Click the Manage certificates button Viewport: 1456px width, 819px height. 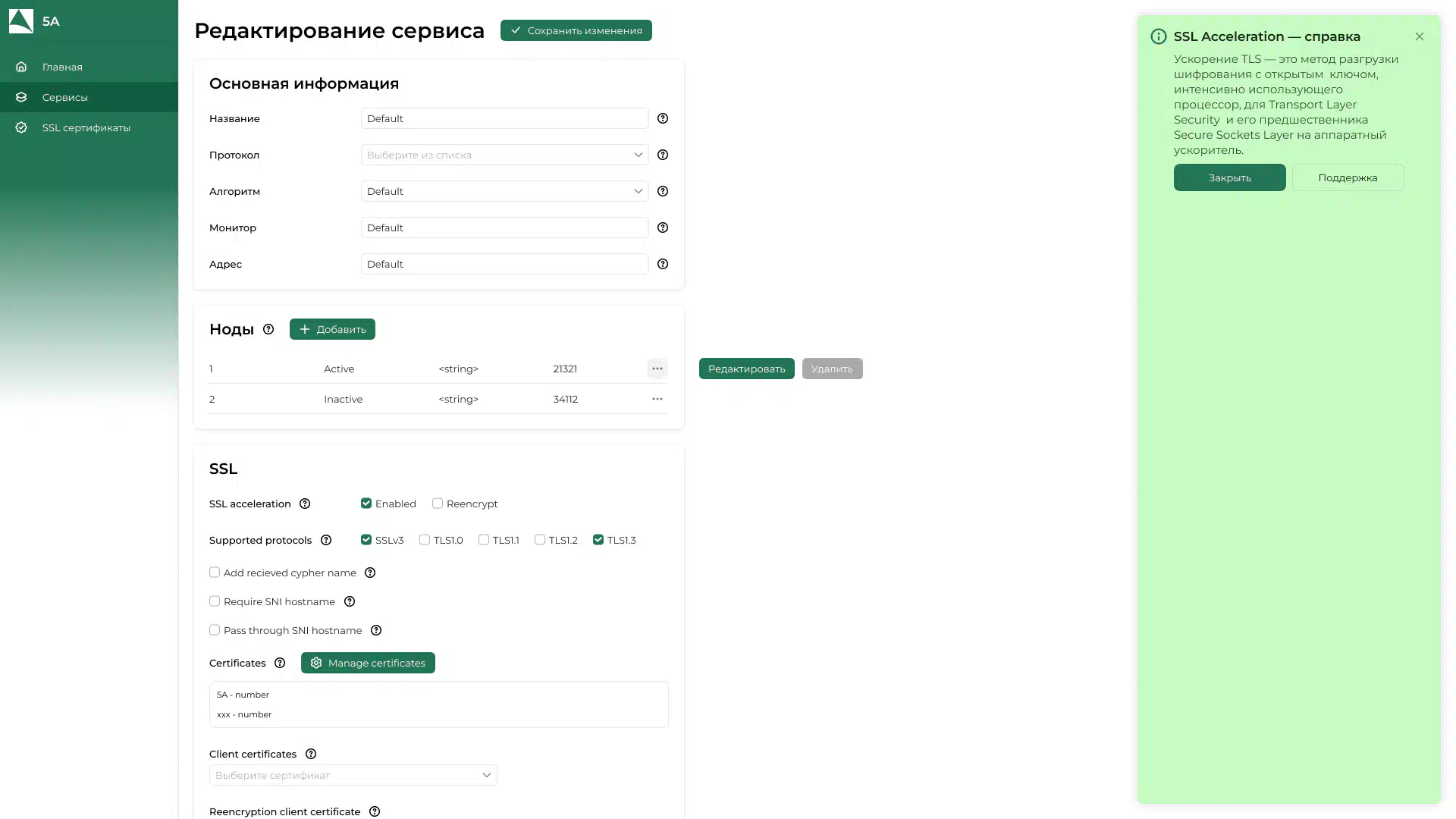click(x=368, y=663)
